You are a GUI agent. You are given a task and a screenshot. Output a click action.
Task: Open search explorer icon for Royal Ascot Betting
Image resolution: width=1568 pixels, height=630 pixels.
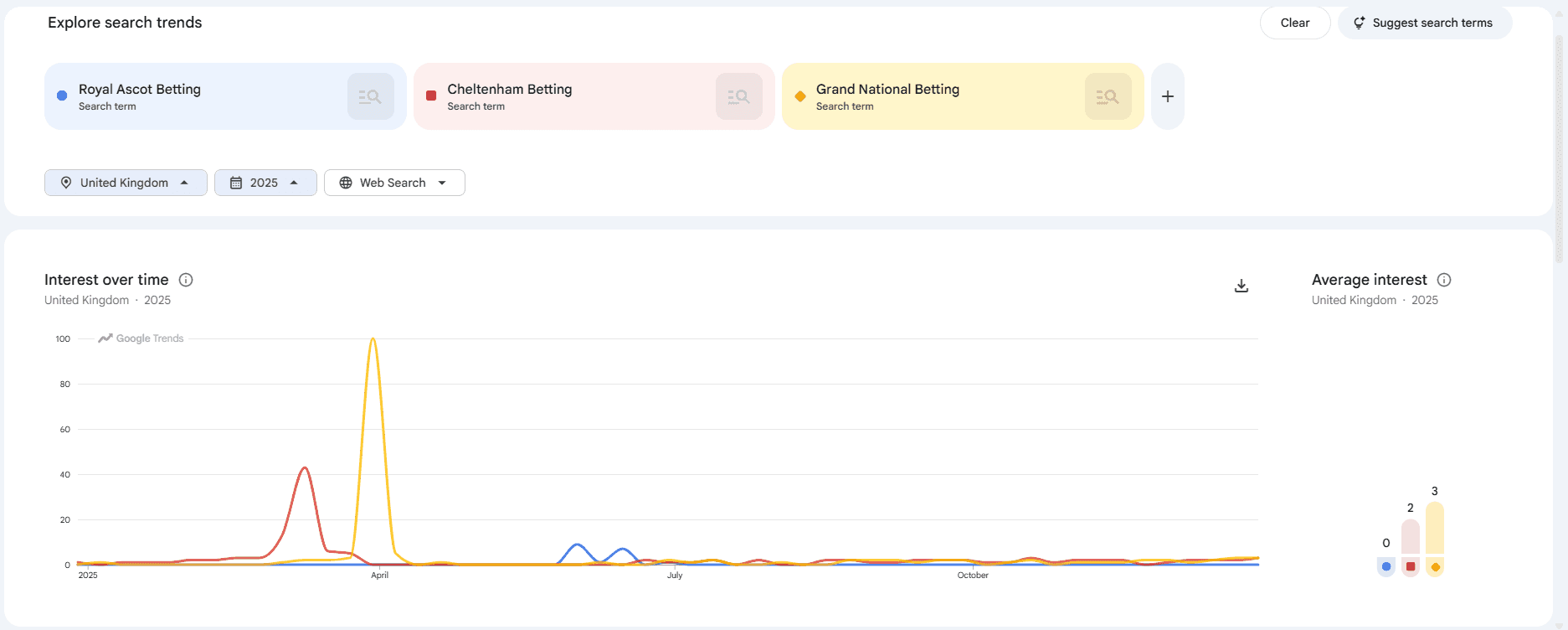tap(370, 96)
